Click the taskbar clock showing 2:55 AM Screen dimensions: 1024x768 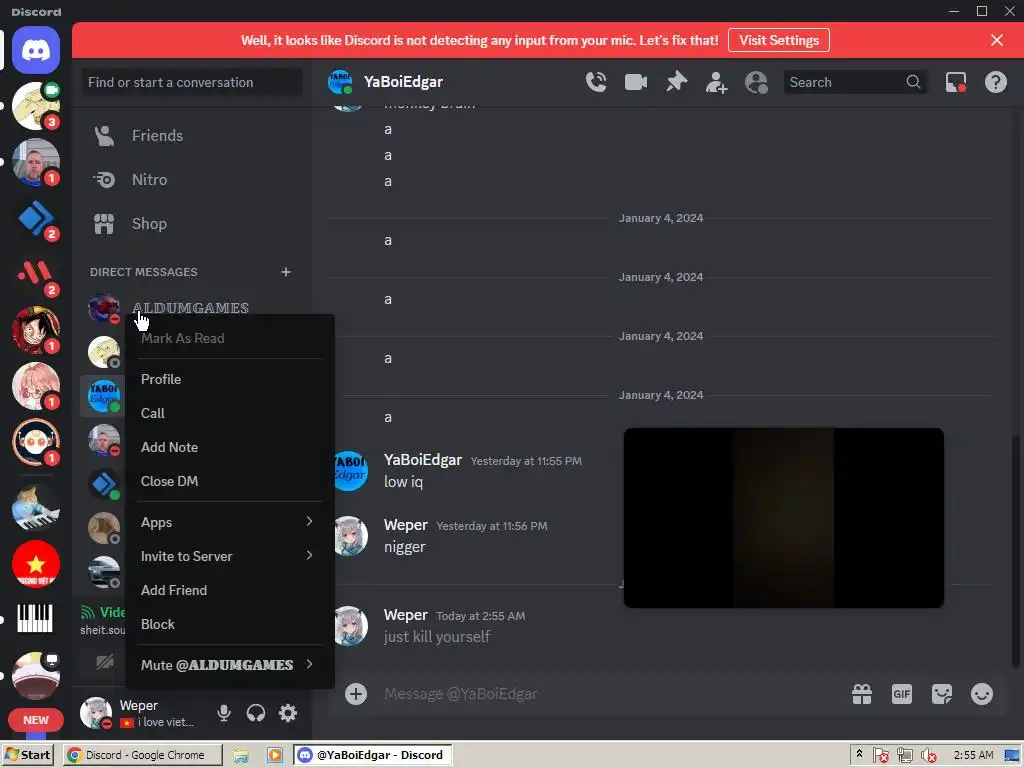click(x=973, y=755)
